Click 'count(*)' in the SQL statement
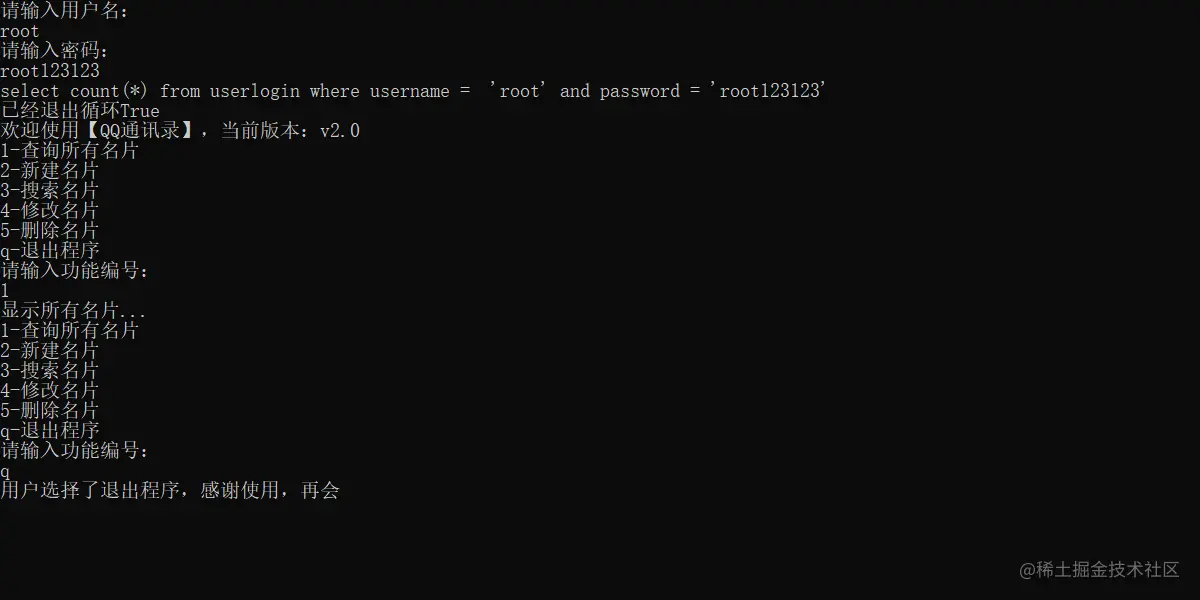 tap(109, 91)
